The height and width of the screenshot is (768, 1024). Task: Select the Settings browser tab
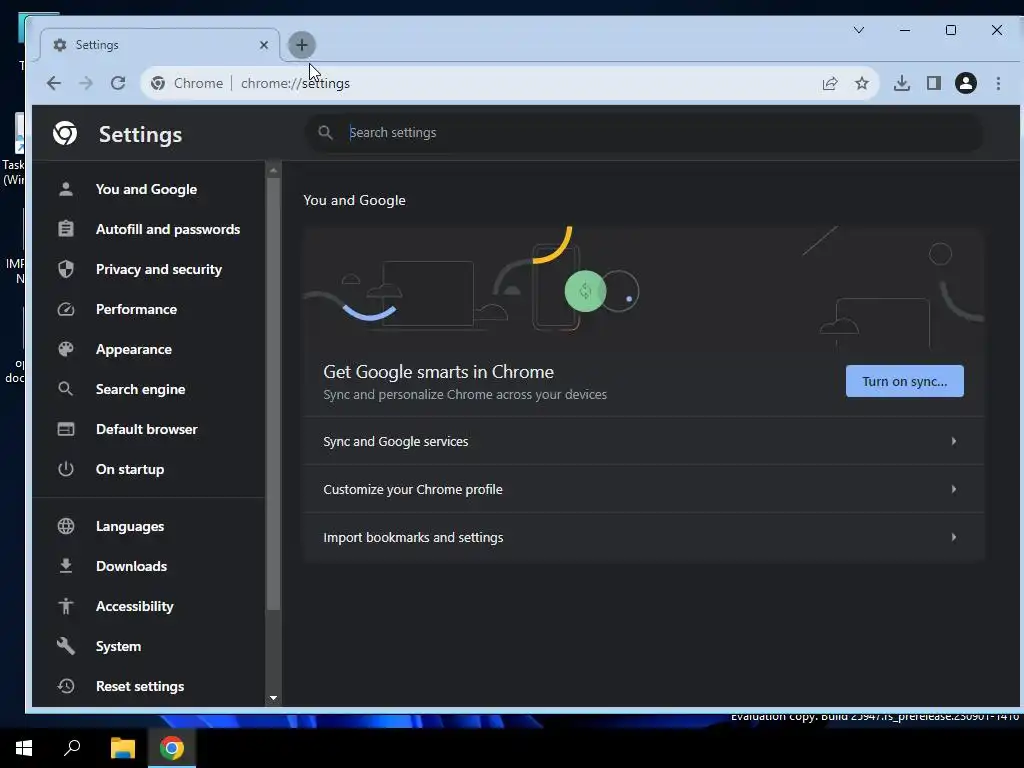(x=160, y=45)
